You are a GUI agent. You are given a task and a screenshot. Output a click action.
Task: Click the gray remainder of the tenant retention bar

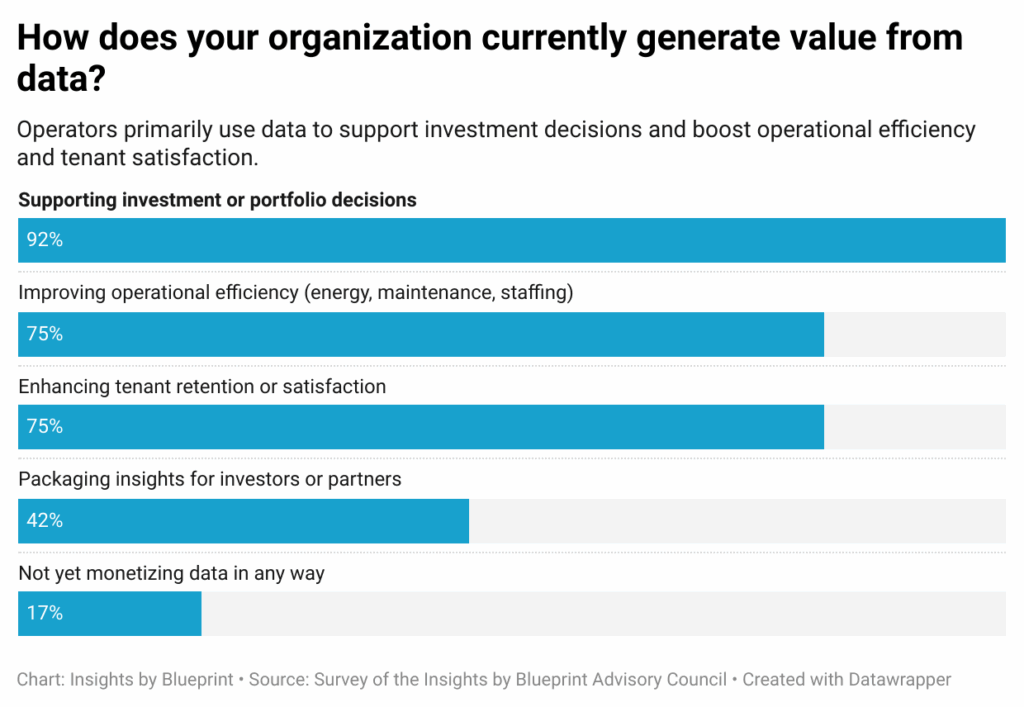[x=914, y=427]
